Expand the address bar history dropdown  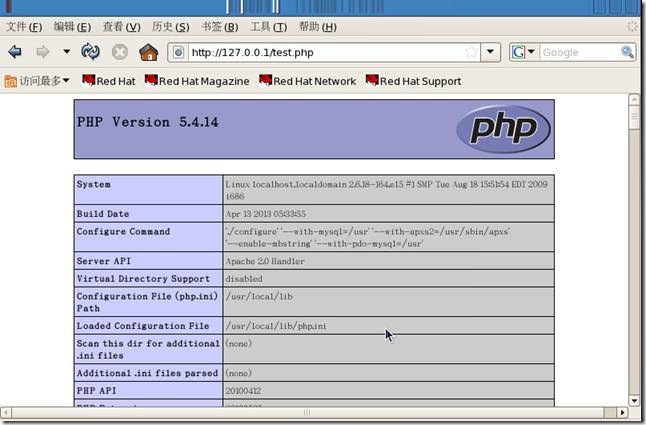(490, 52)
